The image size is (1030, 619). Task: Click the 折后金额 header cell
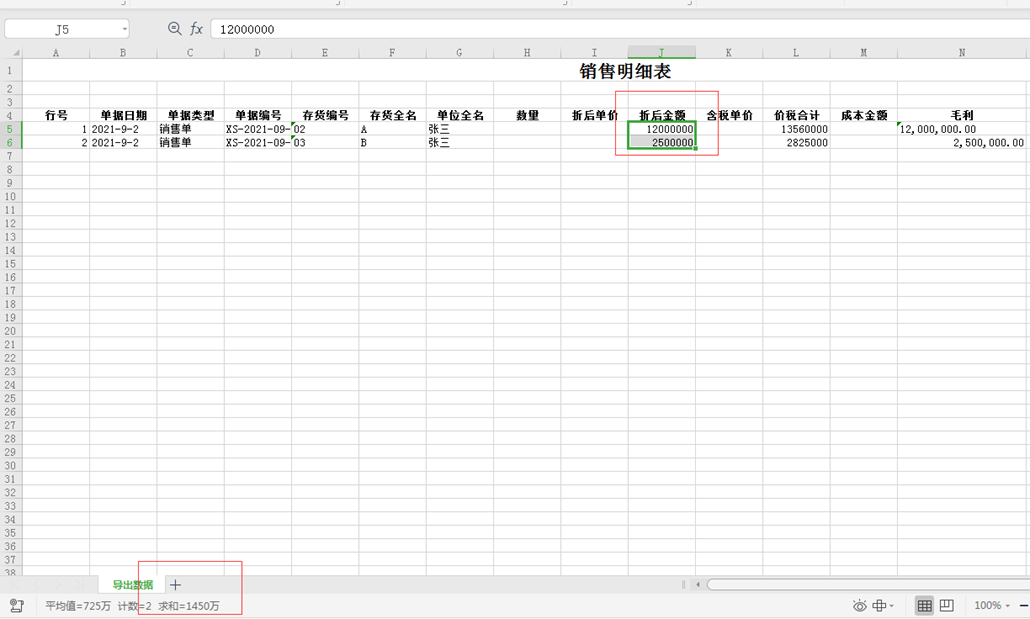click(662, 116)
